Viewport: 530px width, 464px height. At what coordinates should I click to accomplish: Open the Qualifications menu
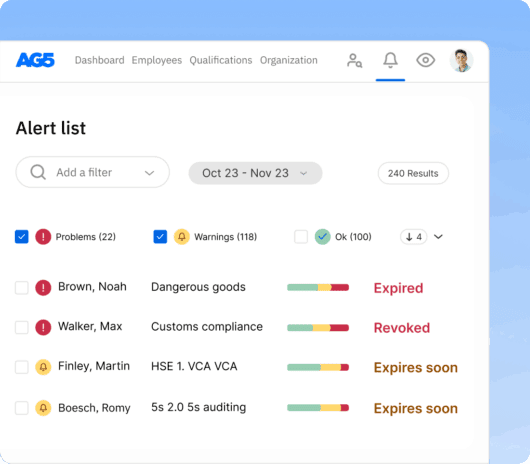pos(221,60)
